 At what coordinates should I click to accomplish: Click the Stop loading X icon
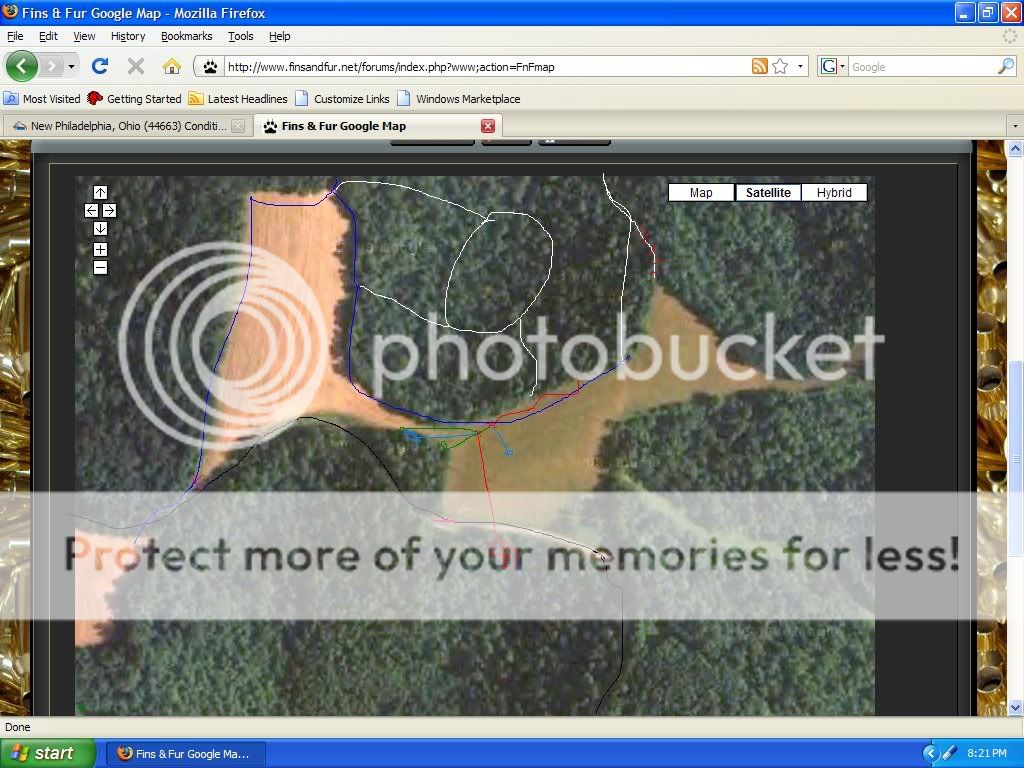point(136,66)
